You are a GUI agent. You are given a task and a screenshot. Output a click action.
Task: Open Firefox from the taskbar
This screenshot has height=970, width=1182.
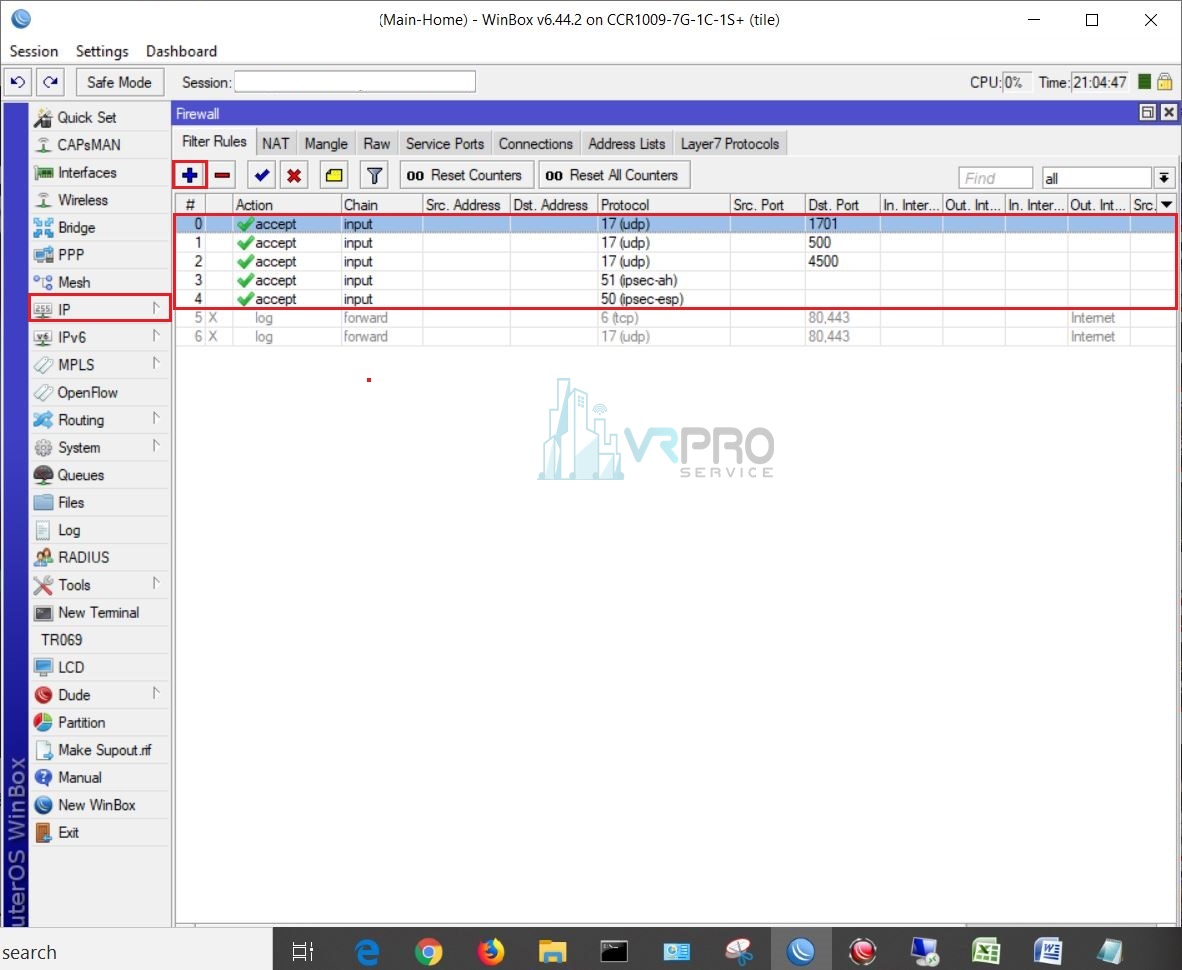[x=491, y=951]
